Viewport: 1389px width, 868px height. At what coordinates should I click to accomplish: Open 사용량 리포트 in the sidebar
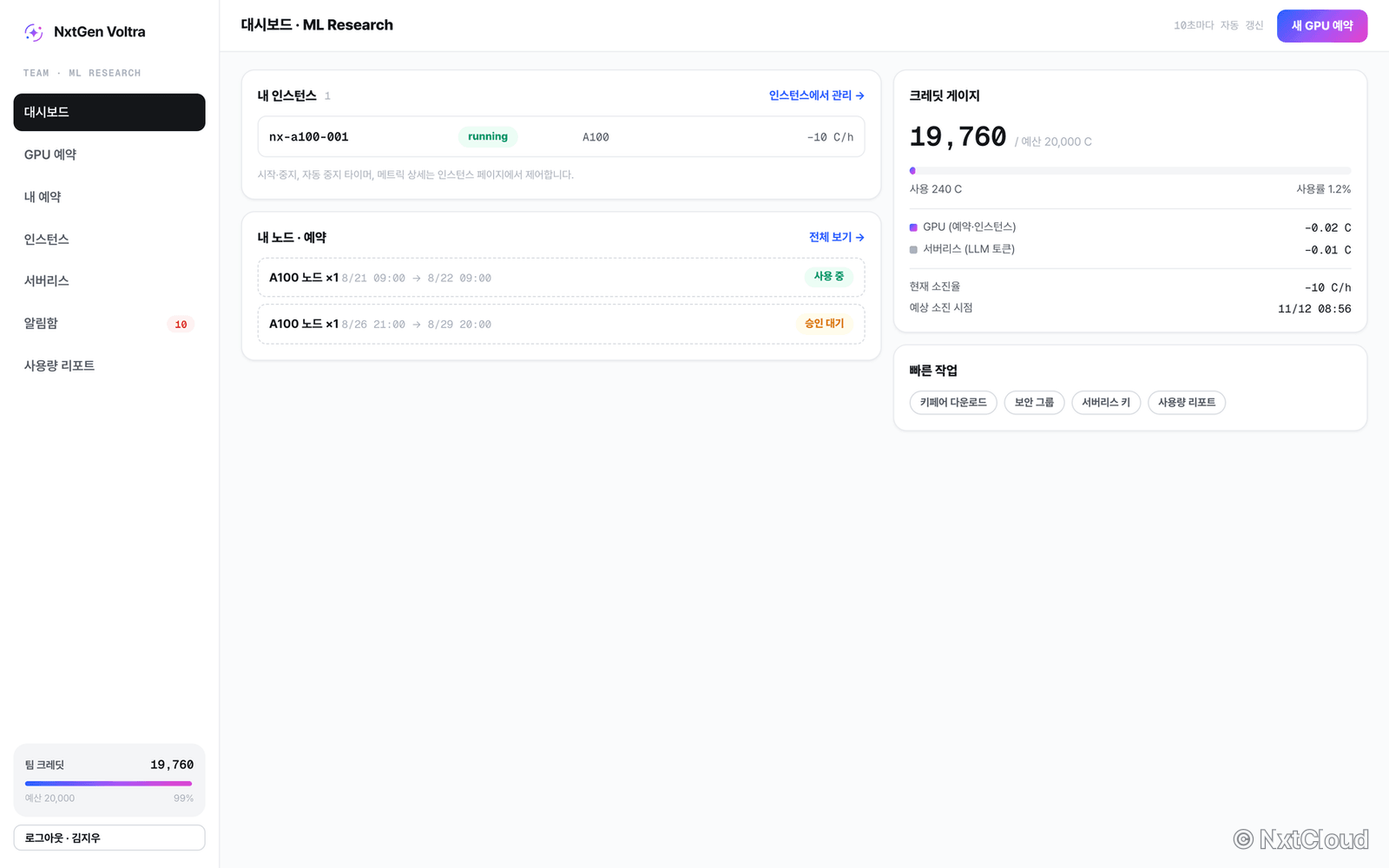pos(109,365)
